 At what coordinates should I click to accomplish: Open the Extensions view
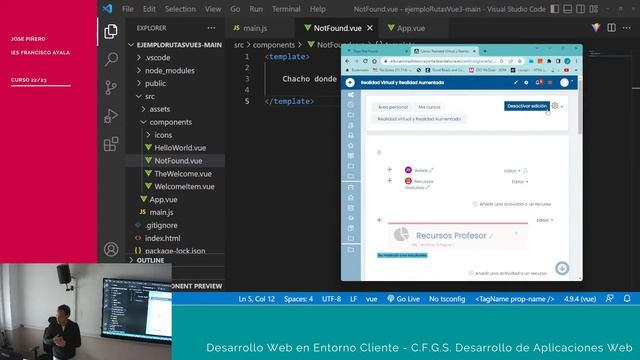[111, 144]
